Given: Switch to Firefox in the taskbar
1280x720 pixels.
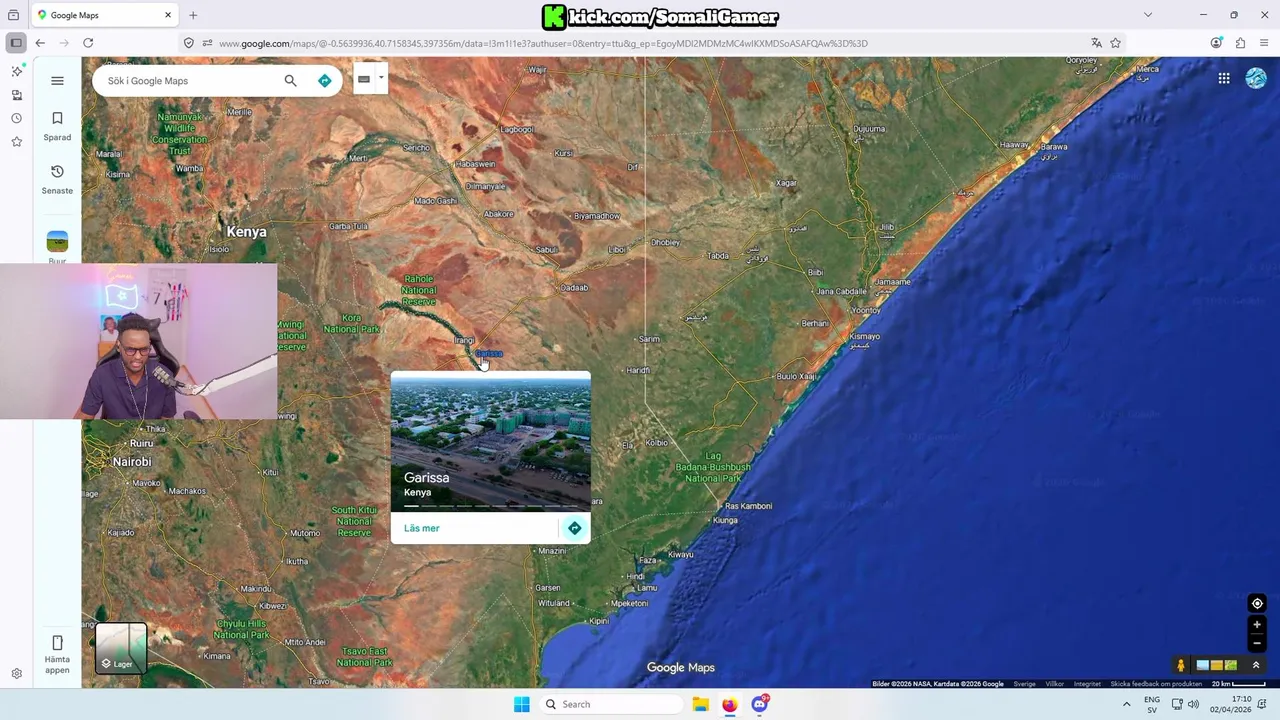Looking at the screenshot, I should [x=729, y=704].
